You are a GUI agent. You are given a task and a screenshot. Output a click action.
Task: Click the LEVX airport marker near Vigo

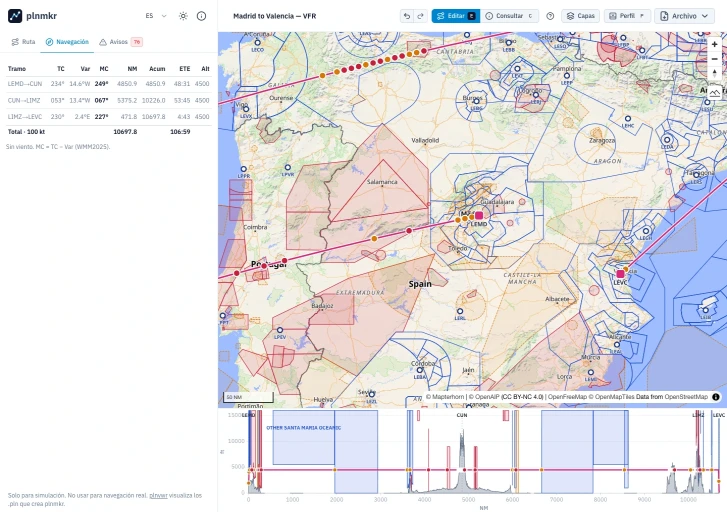point(246,109)
